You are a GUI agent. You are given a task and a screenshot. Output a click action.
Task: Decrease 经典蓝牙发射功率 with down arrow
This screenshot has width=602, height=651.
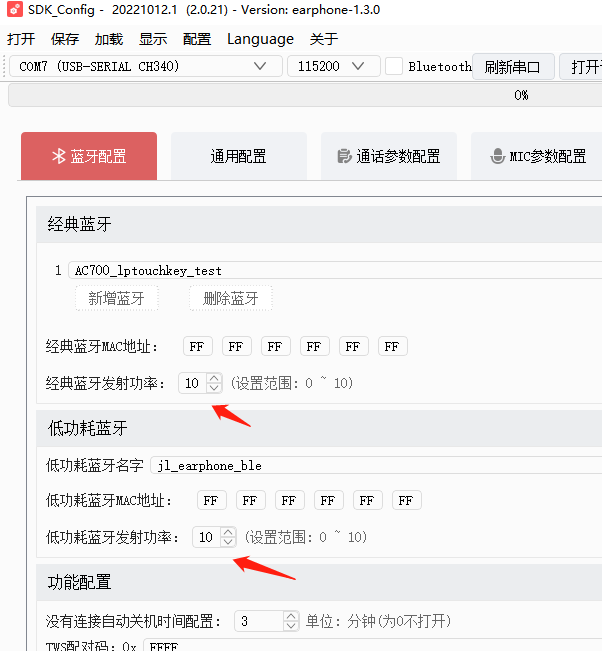coord(214,388)
